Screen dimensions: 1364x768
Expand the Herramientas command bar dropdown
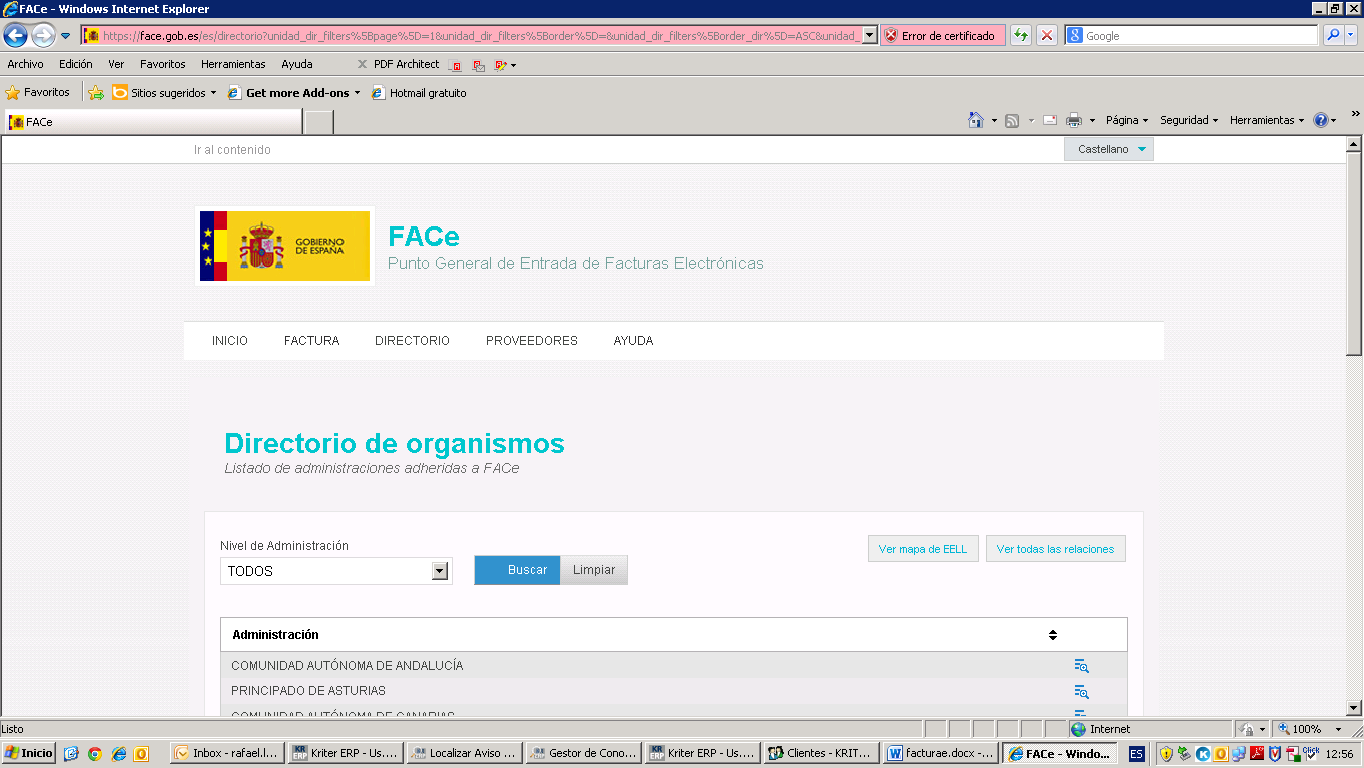(x=1267, y=120)
